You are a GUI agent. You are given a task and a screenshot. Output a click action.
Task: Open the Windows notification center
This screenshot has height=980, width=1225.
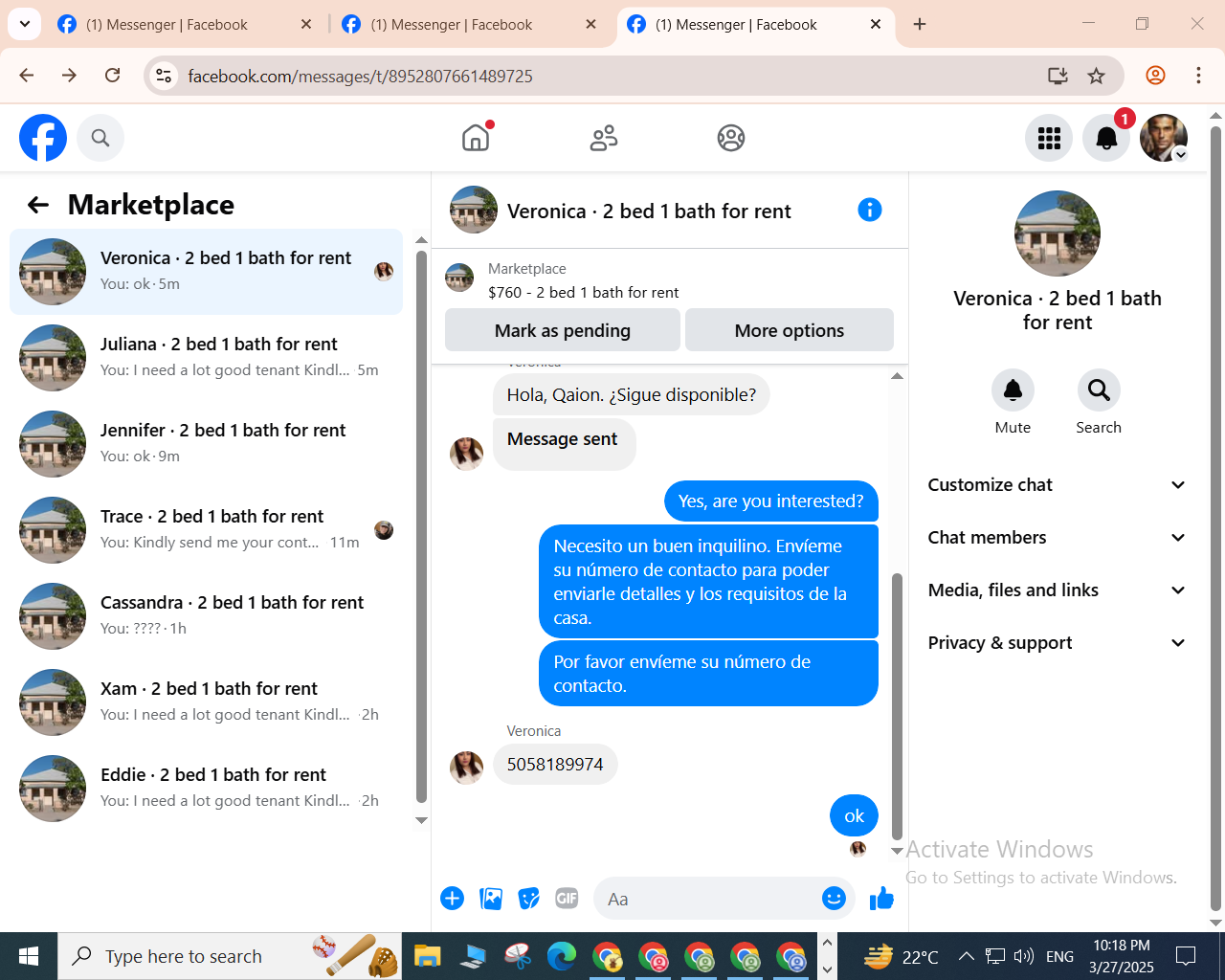[1186, 956]
